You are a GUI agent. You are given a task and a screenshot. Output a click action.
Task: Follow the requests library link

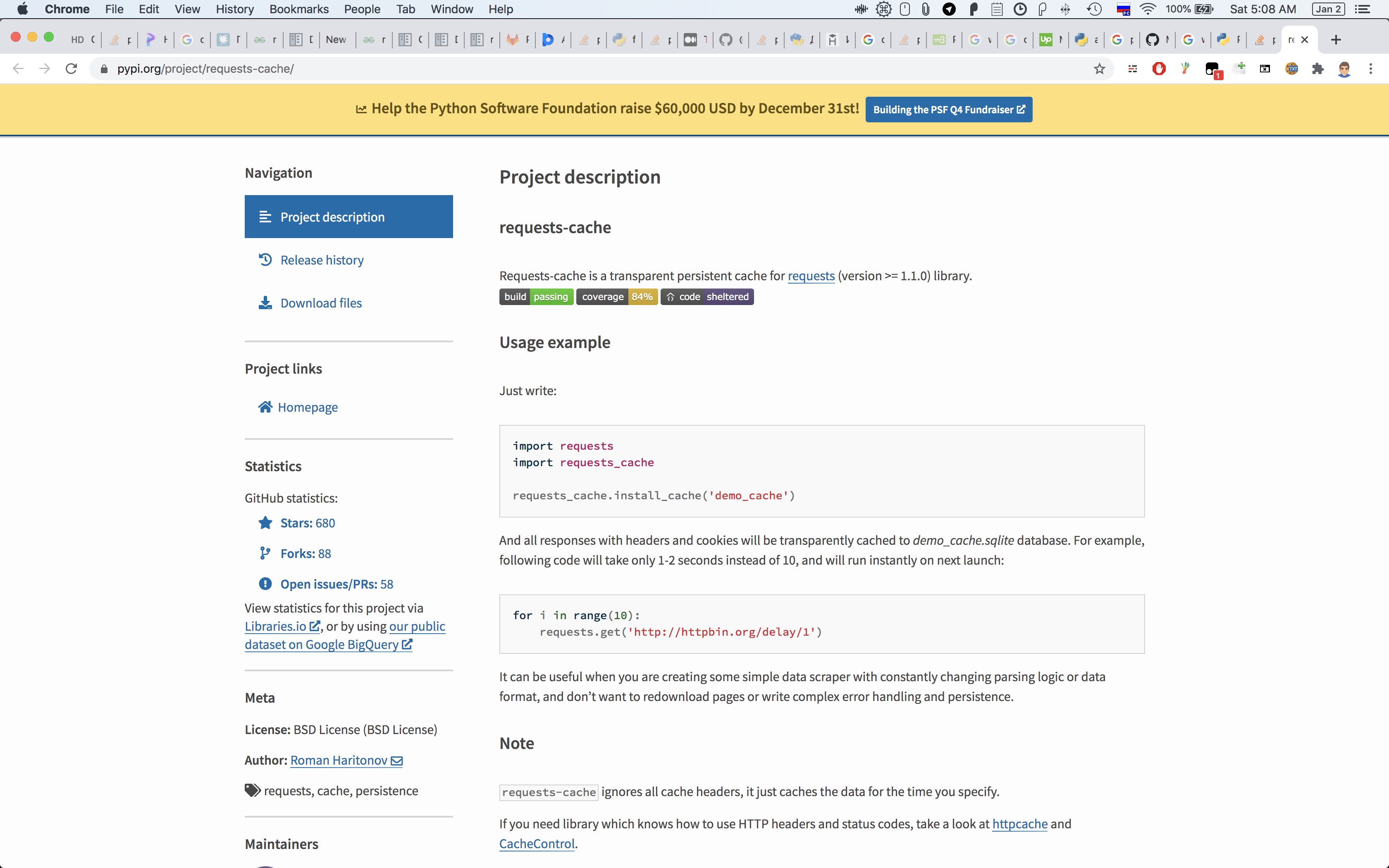click(811, 276)
